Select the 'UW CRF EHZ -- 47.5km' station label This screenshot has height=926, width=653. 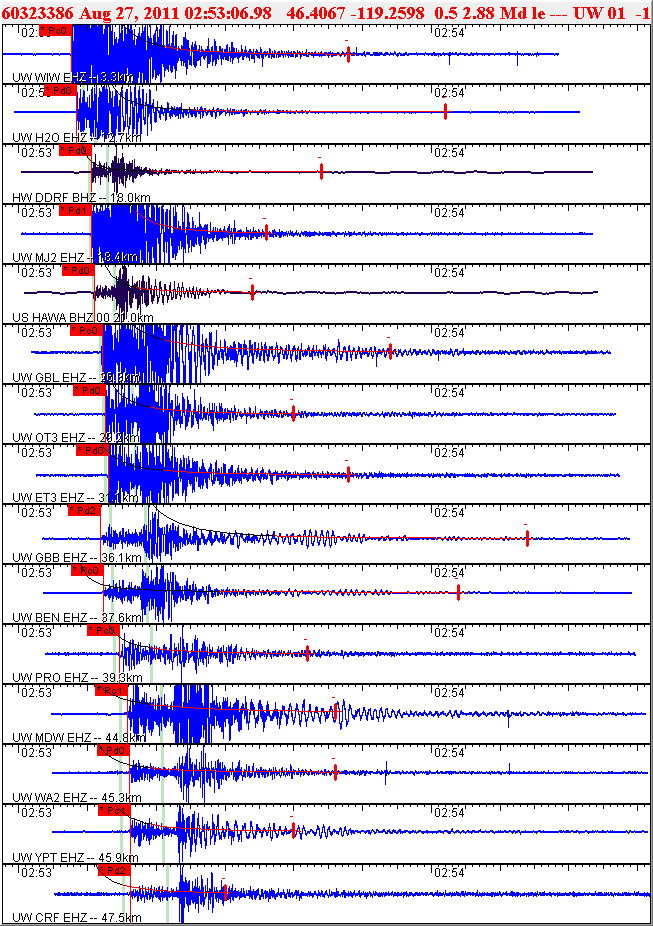pyautogui.click(x=77, y=918)
